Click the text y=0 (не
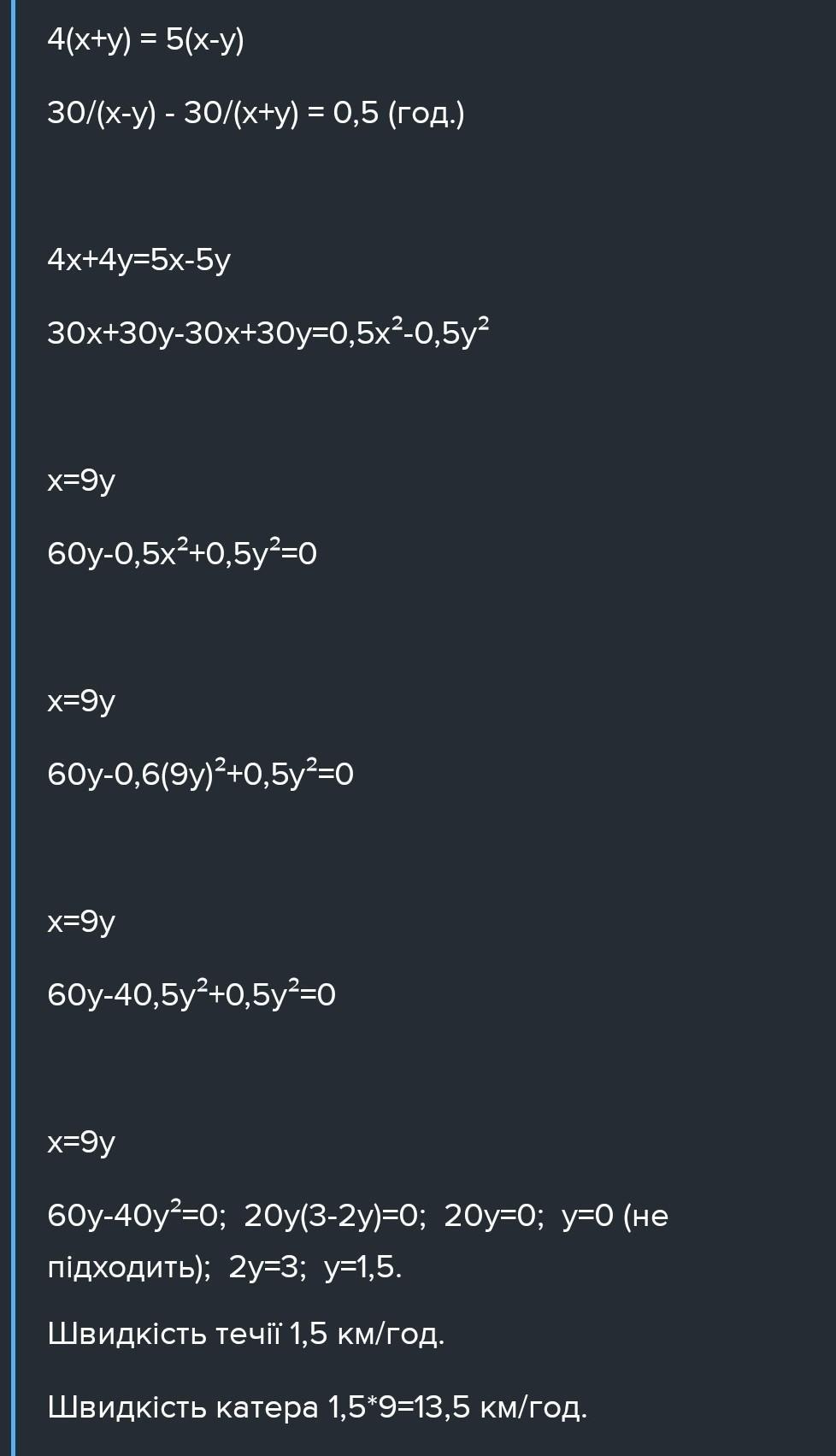 point(615,1215)
